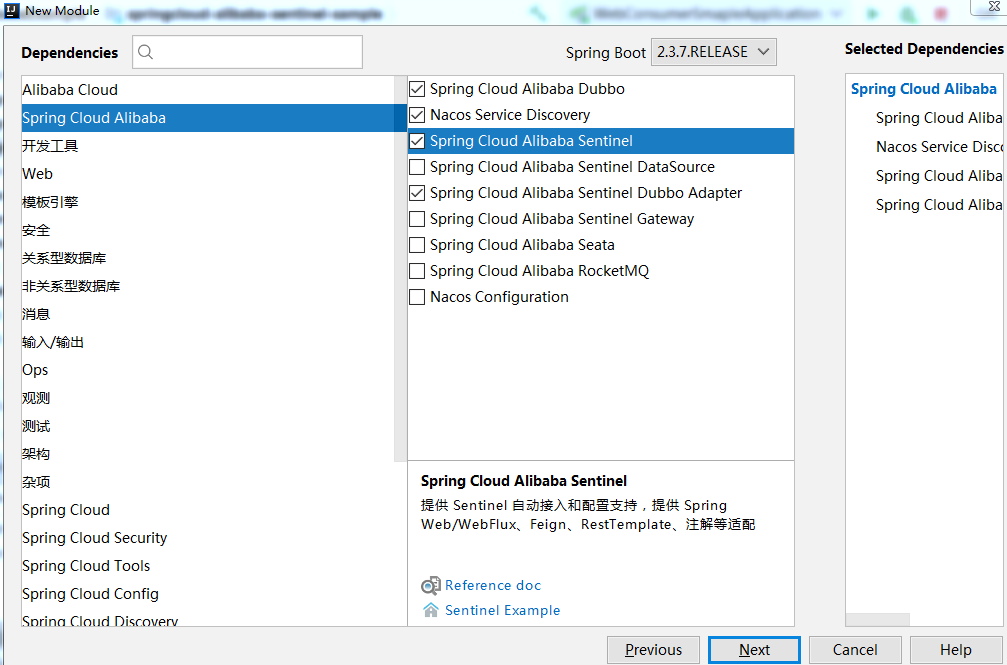This screenshot has height=665, width=1007.
Task: Open the Spring Boot version dropdown
Action: click(x=714, y=52)
